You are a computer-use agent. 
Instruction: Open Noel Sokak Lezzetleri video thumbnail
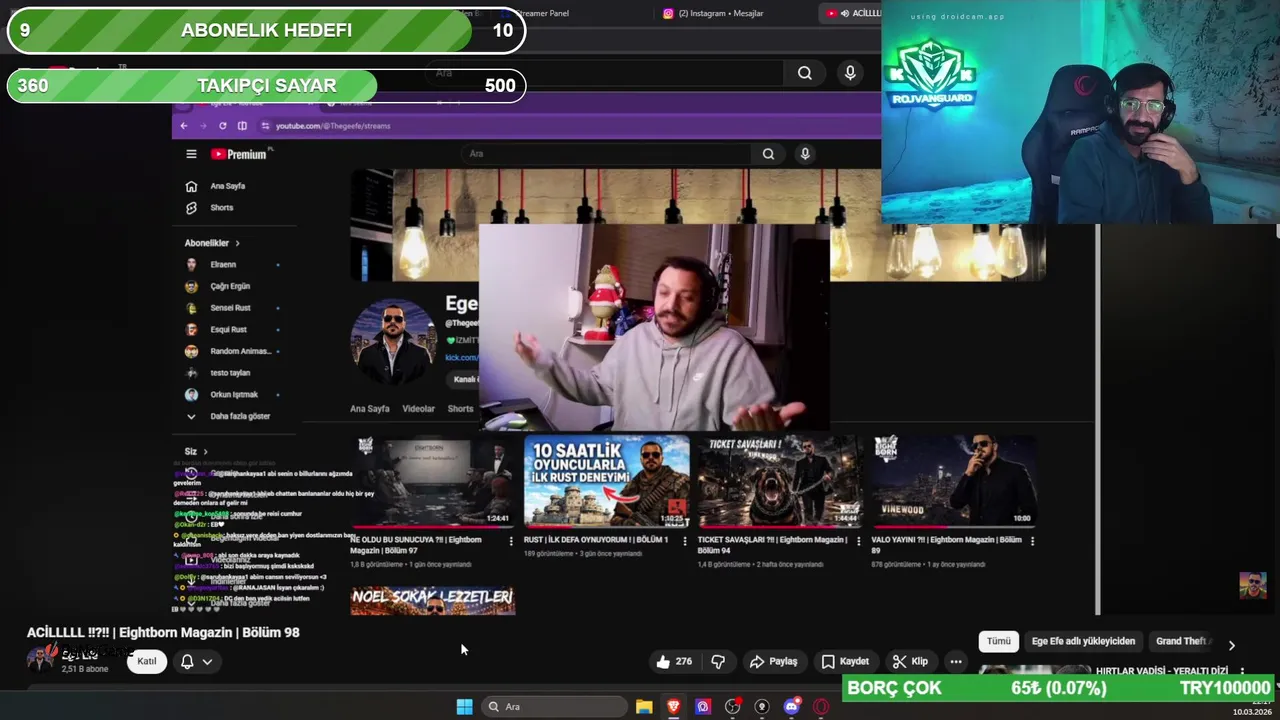(433, 600)
